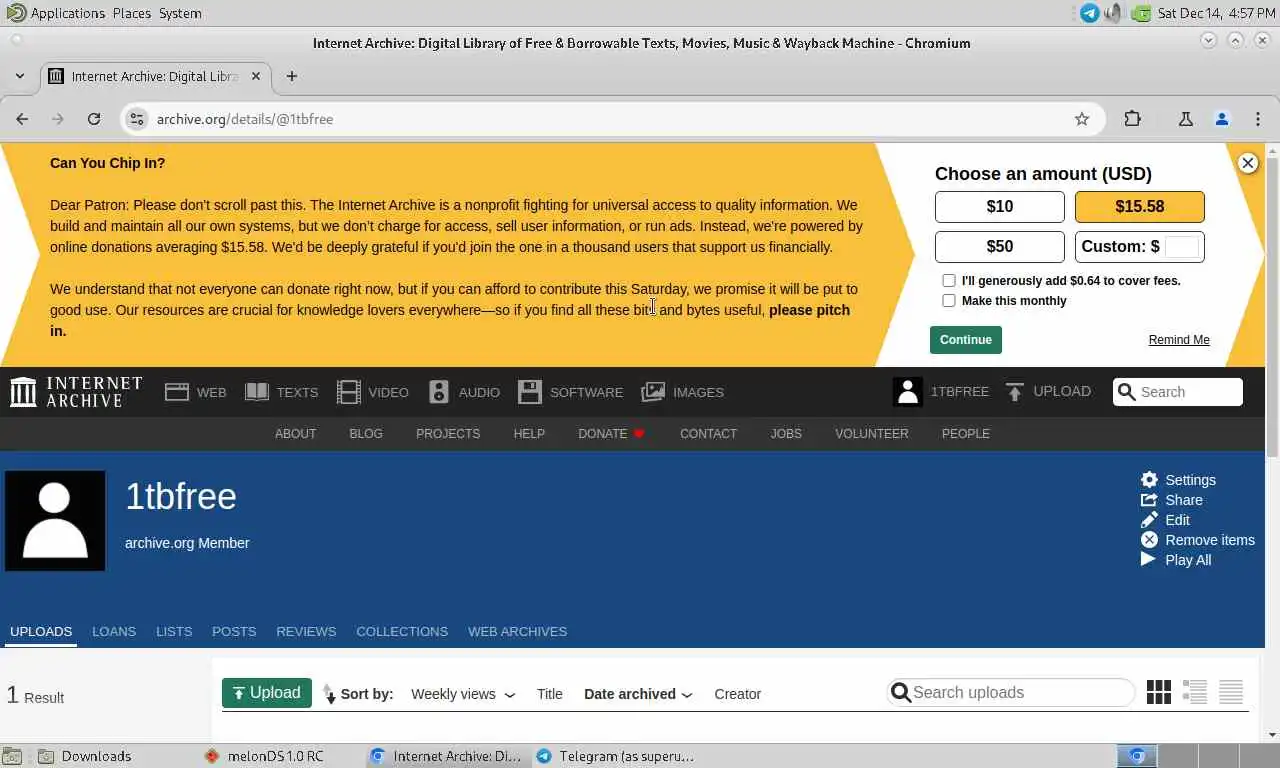
Task: Click the Settings gear icon on profile
Action: coord(1149,480)
